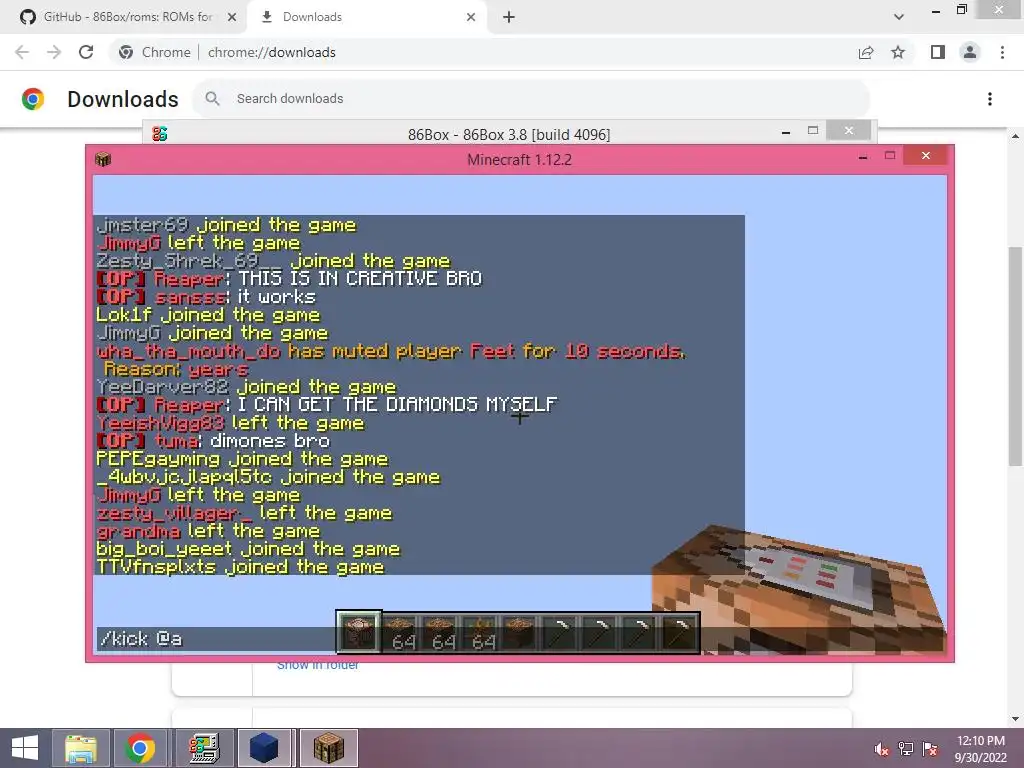Viewport: 1024px width, 768px height.
Task: Click 'PEPEgayming joined the game' line
Action: tap(242, 459)
